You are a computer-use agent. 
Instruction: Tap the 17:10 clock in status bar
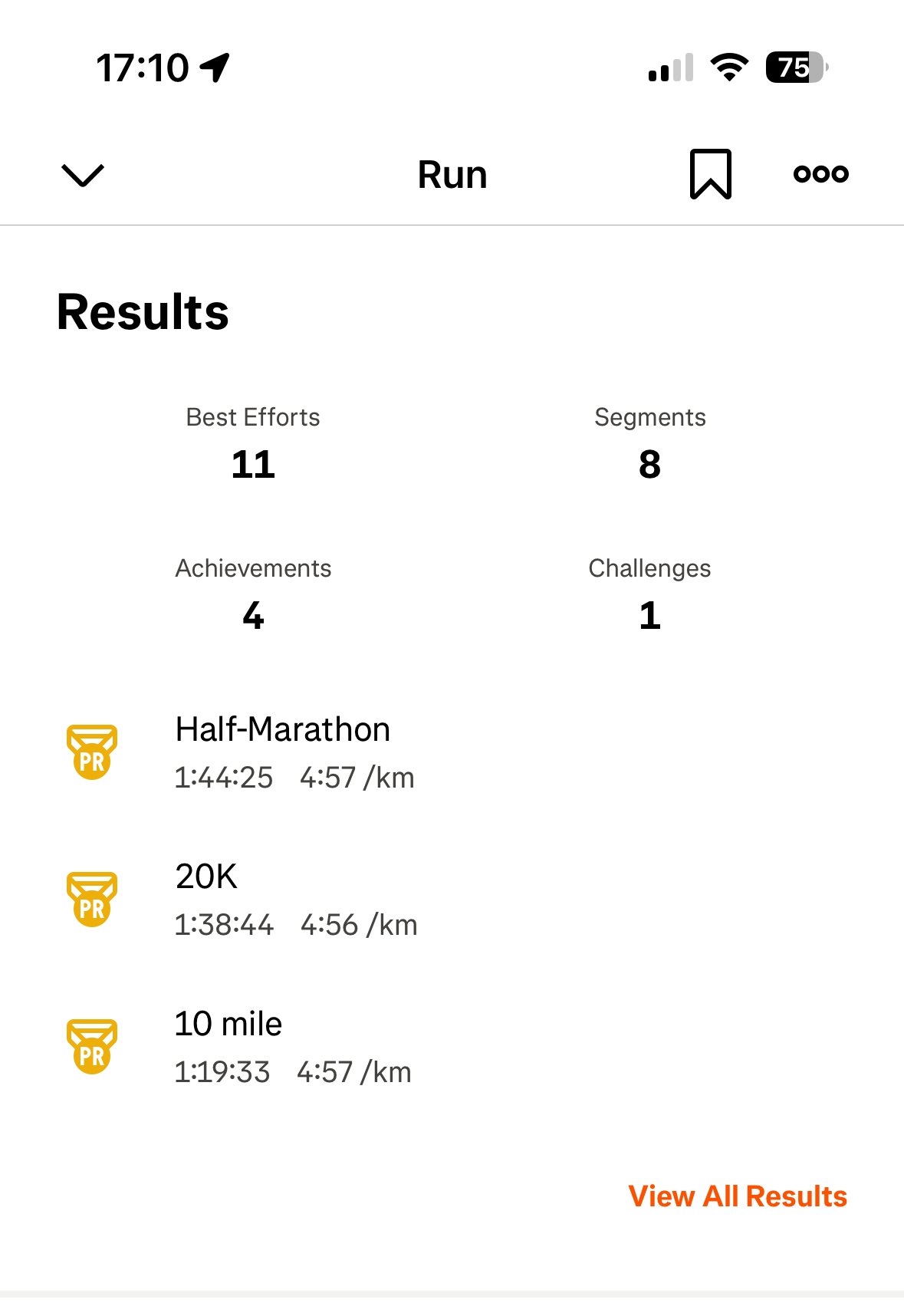(x=143, y=67)
